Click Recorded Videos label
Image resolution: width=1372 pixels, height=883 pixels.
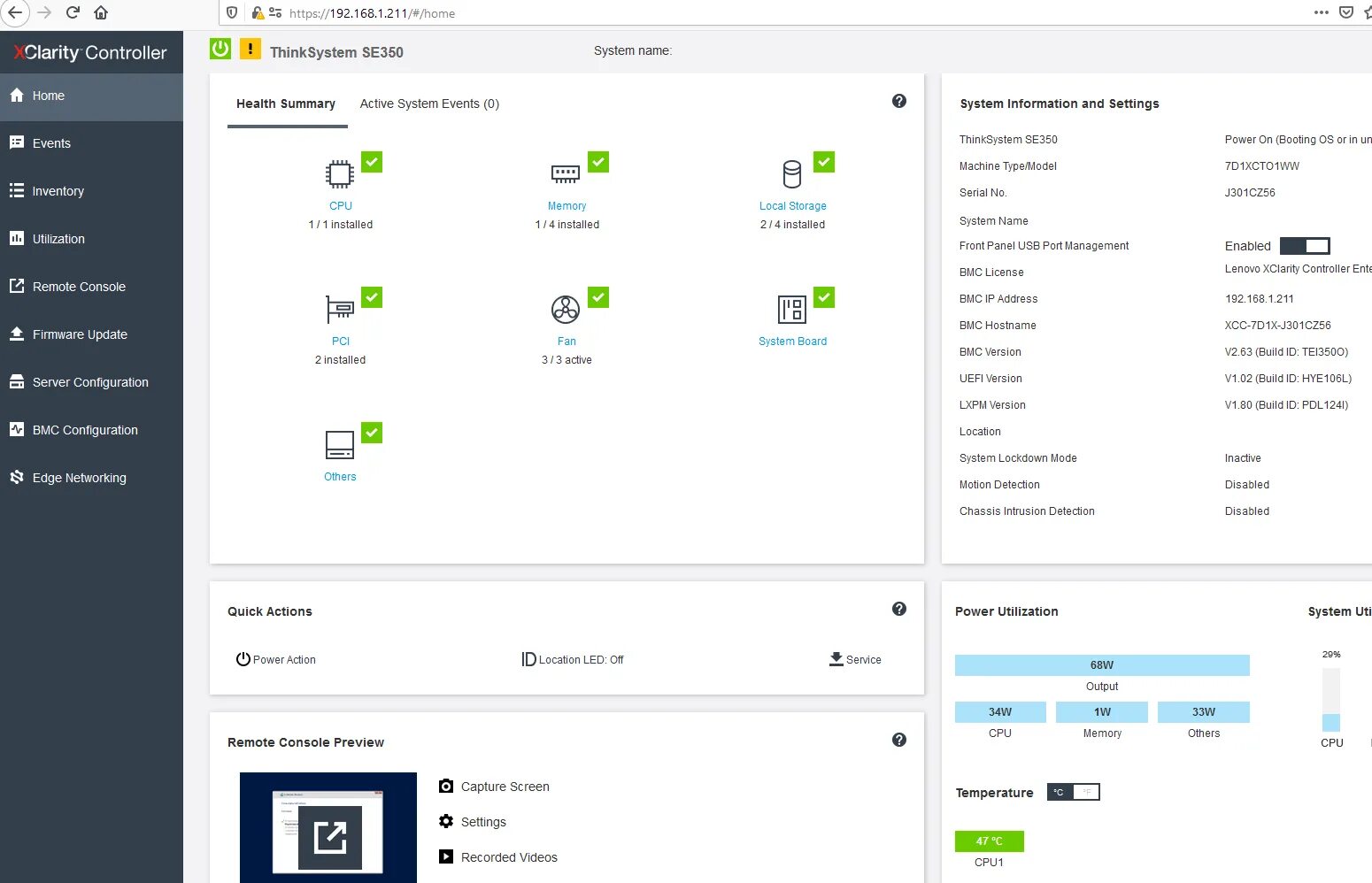point(509,857)
